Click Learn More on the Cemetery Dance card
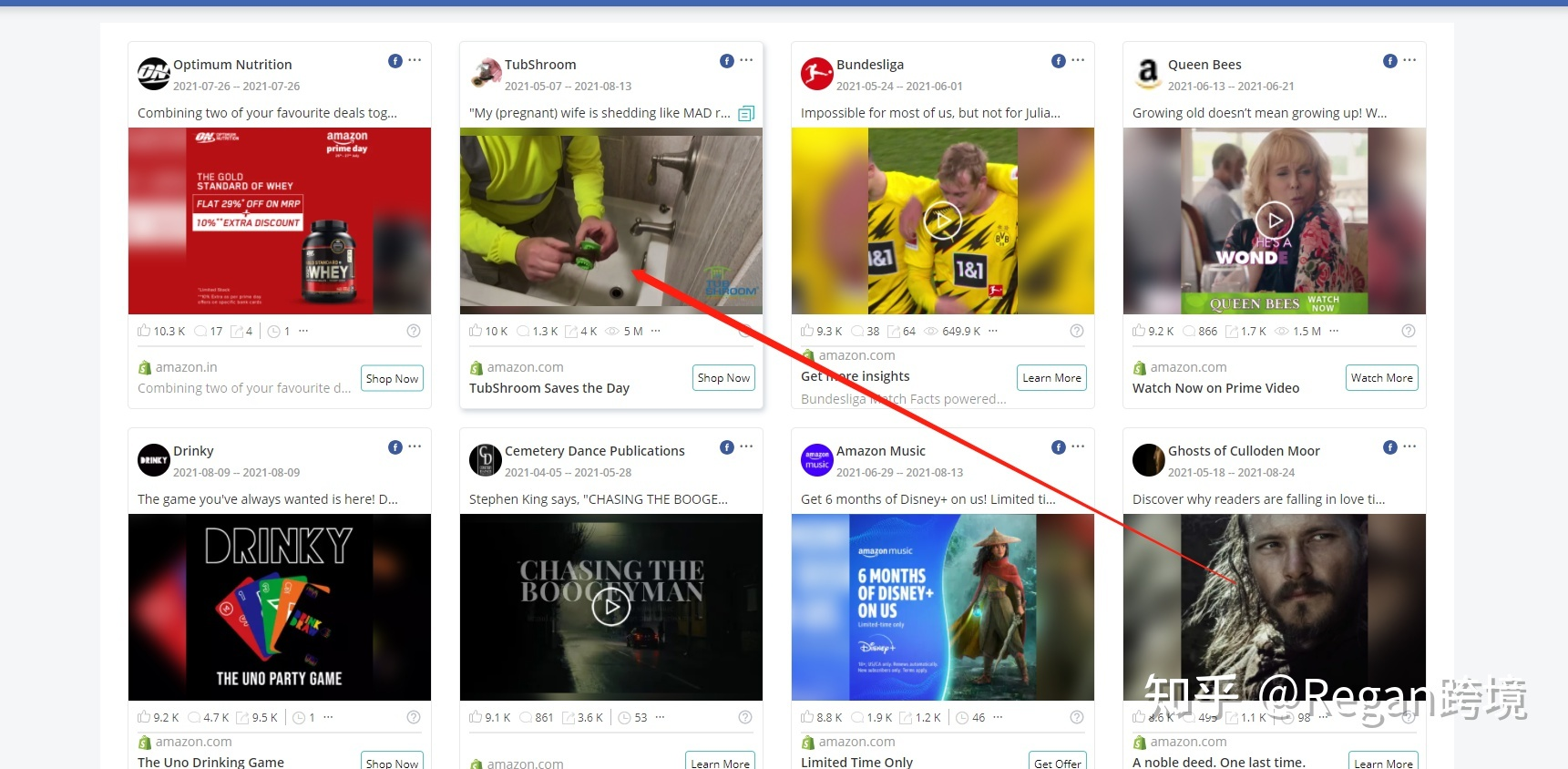Screen dimensions: 1568x769 point(721,761)
